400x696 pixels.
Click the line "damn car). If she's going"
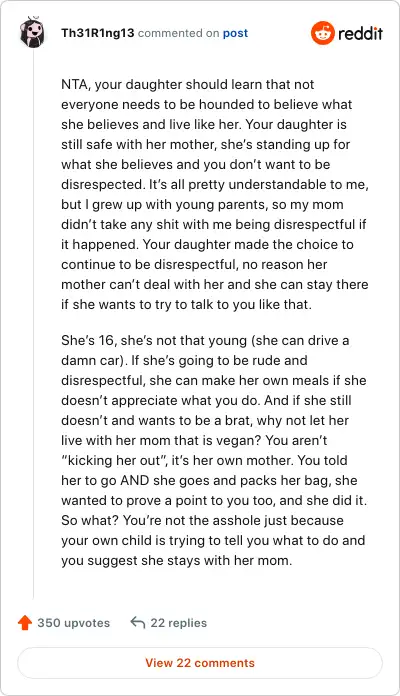pos(184,360)
